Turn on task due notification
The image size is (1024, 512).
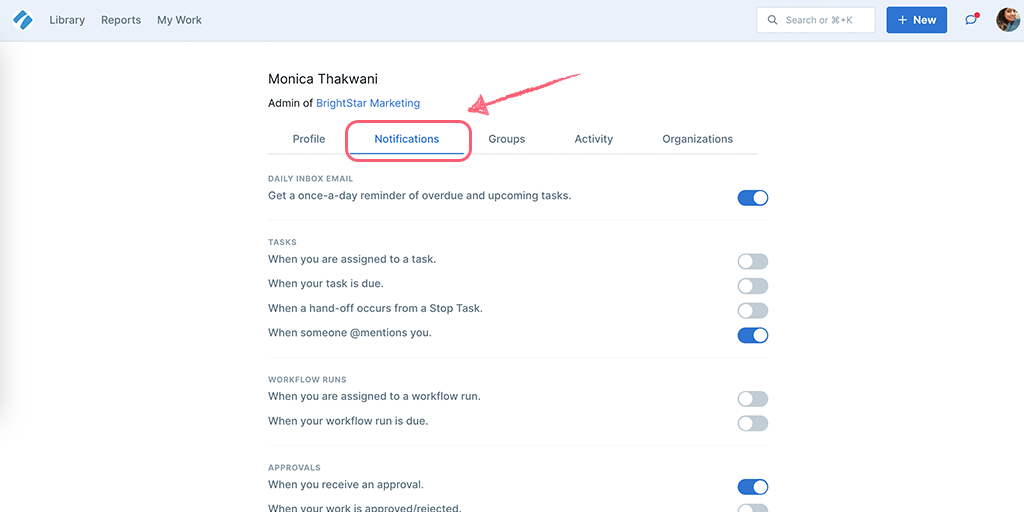[753, 286]
